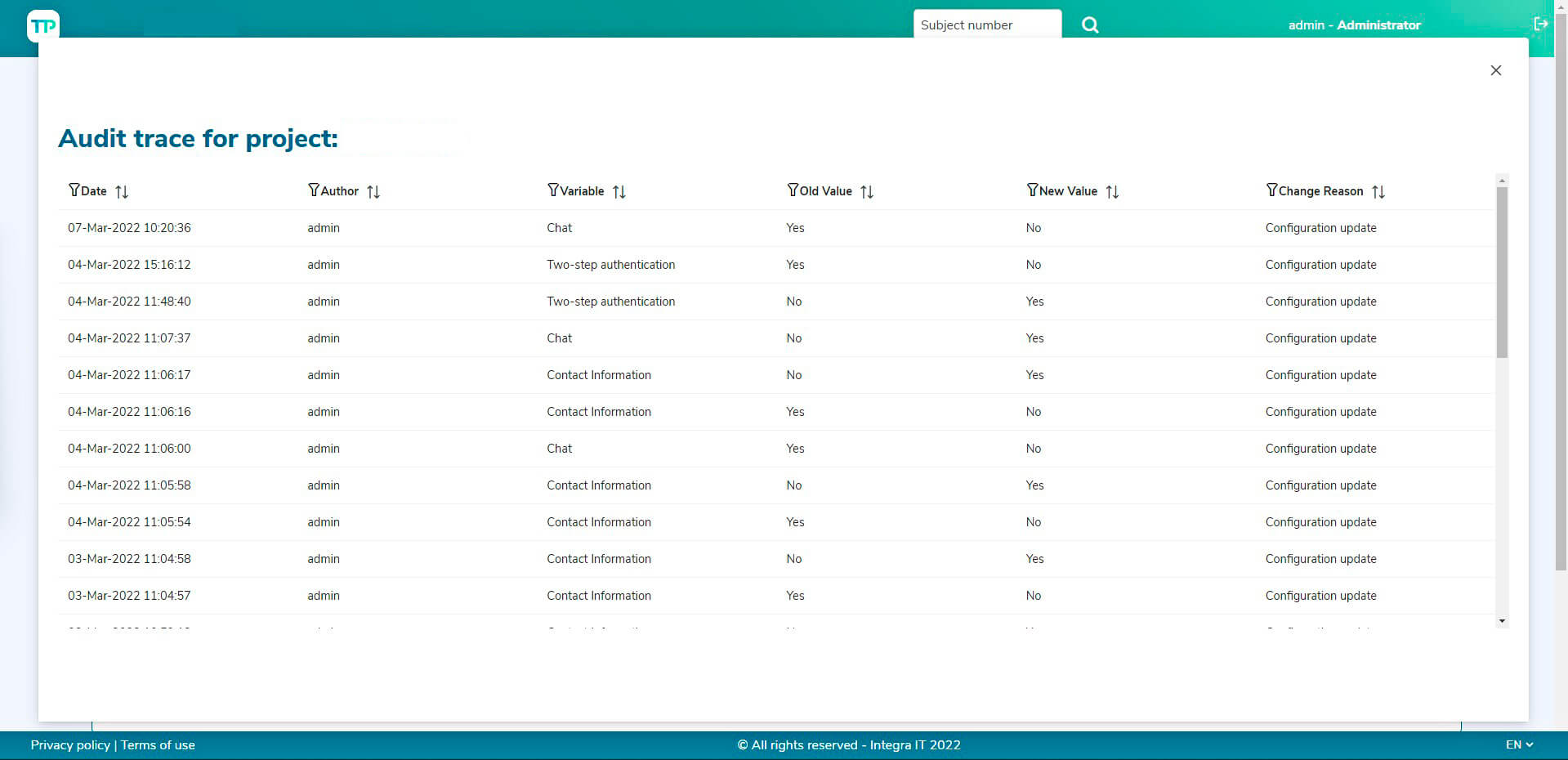1568x760 pixels.
Task: Filter by Change Reason funnel icon
Action: [x=1271, y=190]
